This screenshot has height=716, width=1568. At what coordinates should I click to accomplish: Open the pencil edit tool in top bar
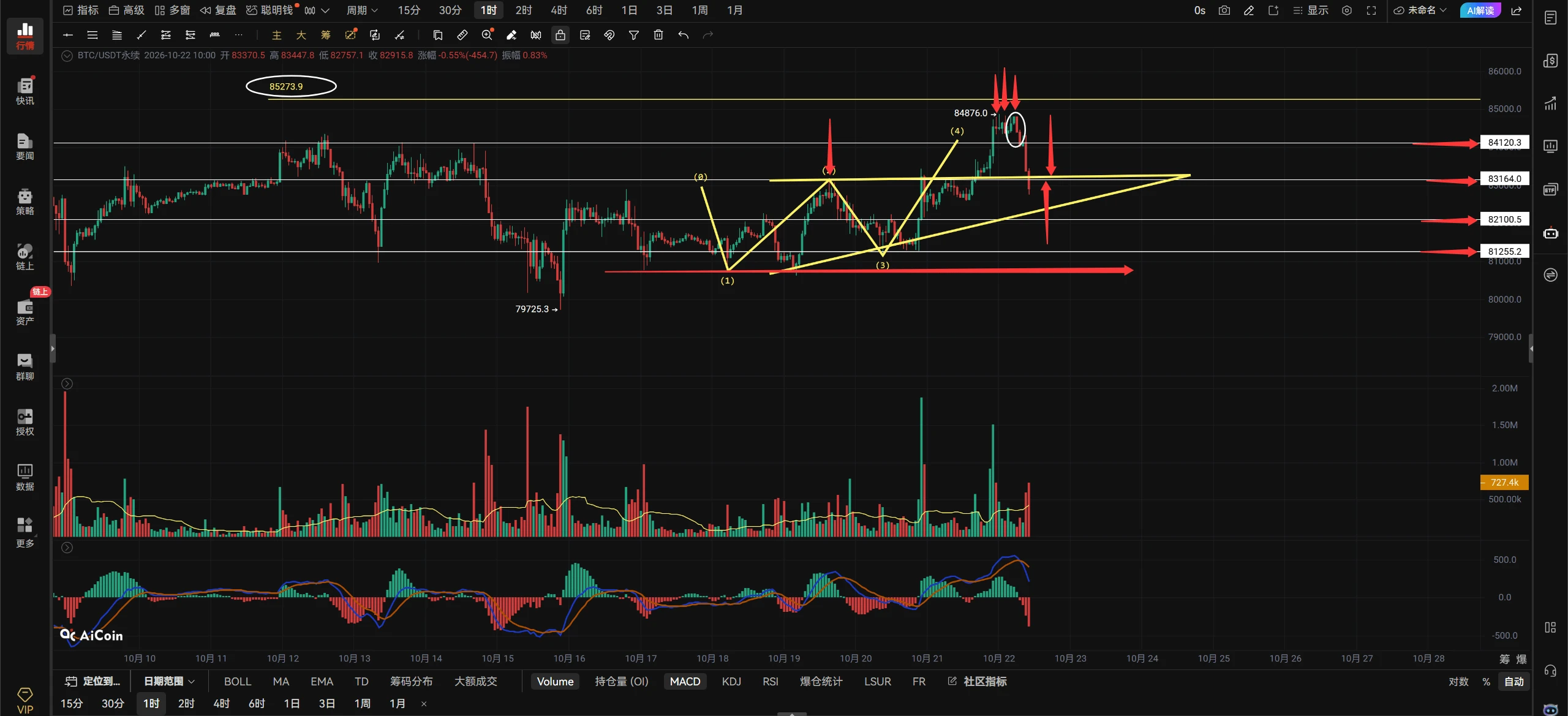pyautogui.click(x=1248, y=10)
